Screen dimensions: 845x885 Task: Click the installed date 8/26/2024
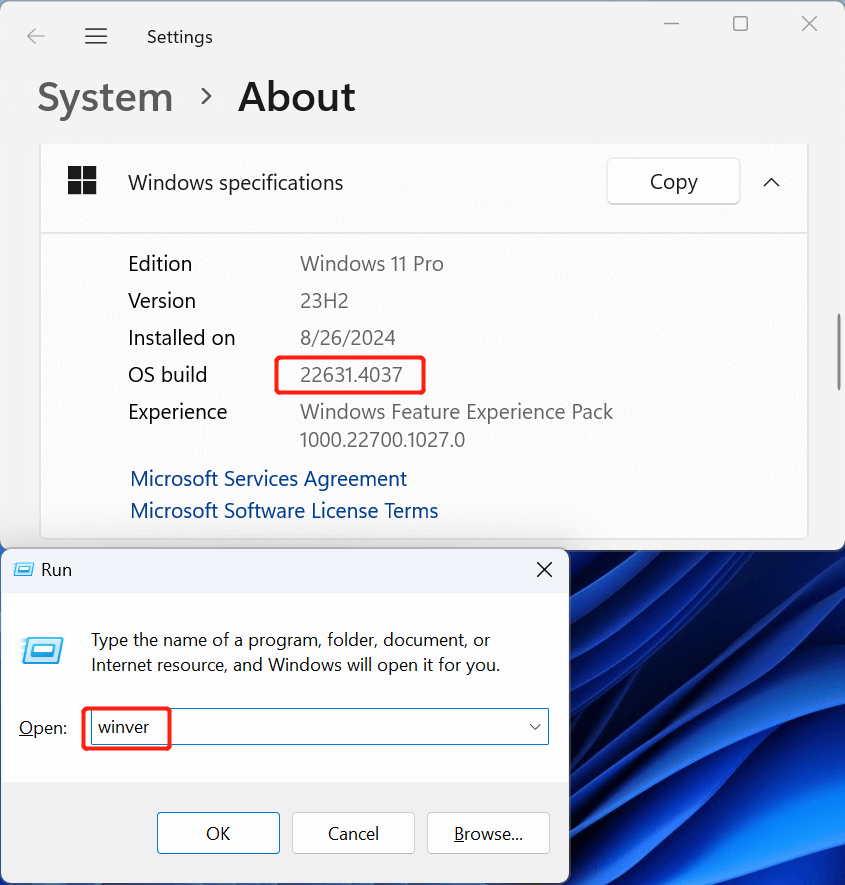click(x=347, y=338)
